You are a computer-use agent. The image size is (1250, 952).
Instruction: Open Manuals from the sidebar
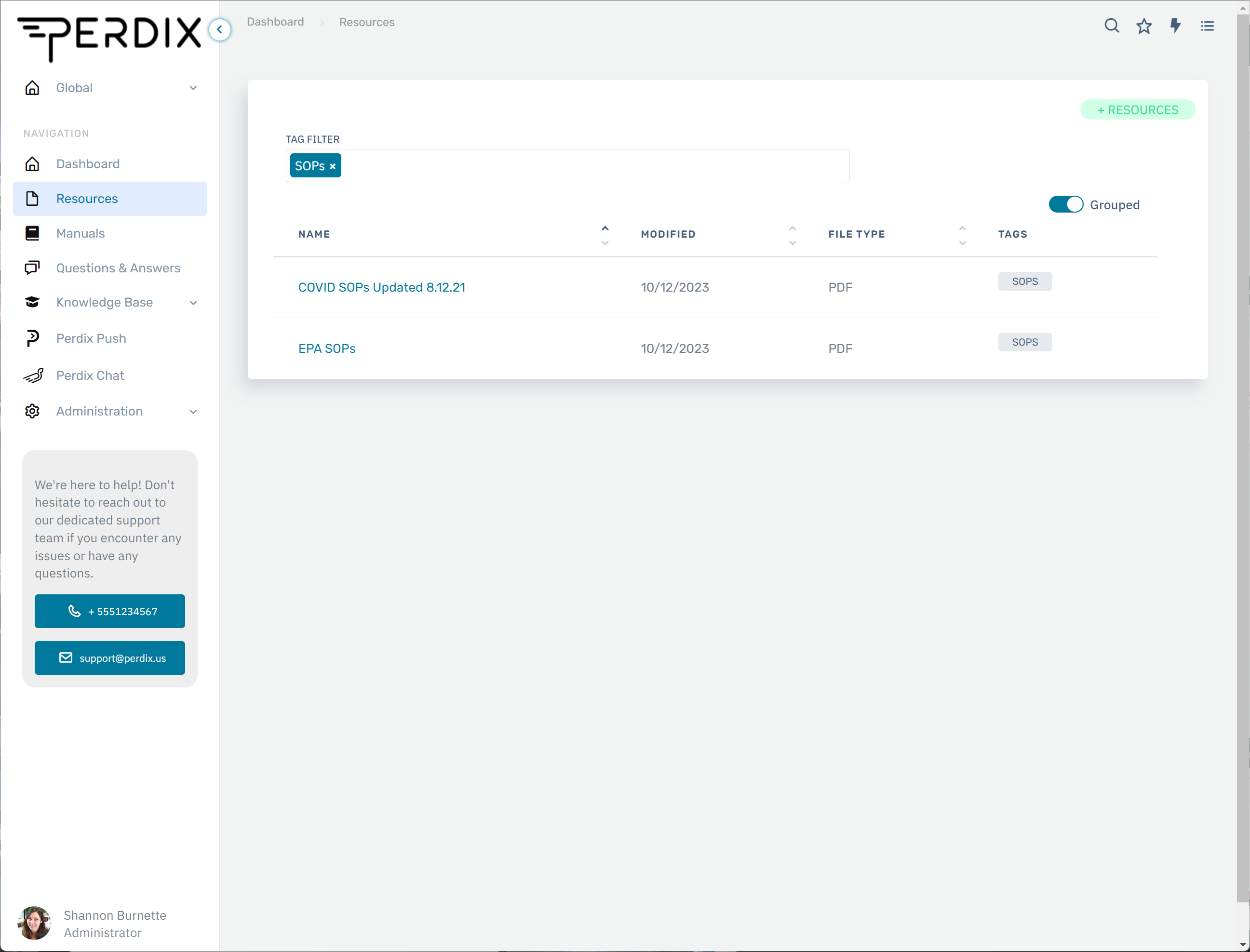click(110, 233)
